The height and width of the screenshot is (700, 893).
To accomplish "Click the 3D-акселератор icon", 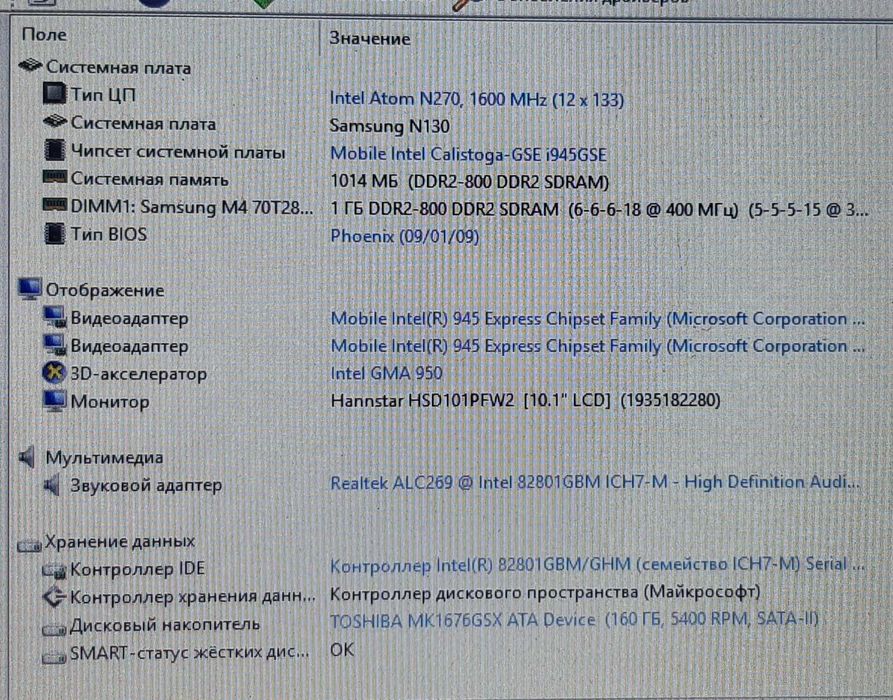I will coord(54,373).
